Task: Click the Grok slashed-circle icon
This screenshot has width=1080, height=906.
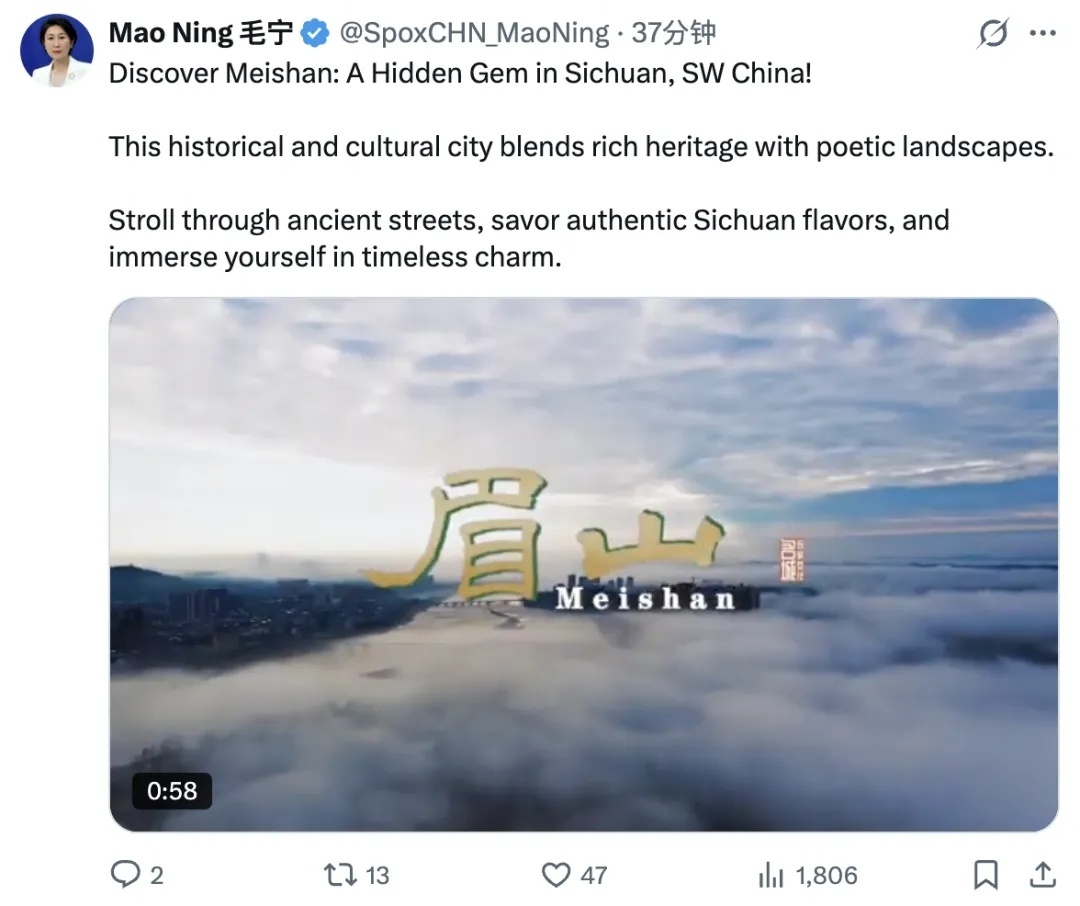Action: coord(992,35)
